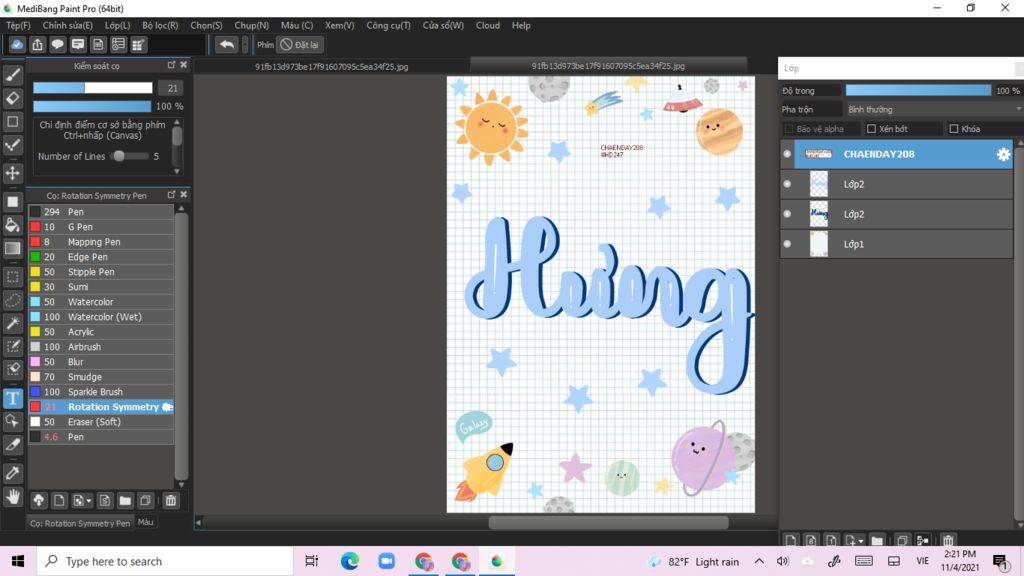Image resolution: width=1024 pixels, height=576 pixels.
Task: Toggle visibility of the Lớp1 layer
Action: pyautogui.click(x=787, y=244)
